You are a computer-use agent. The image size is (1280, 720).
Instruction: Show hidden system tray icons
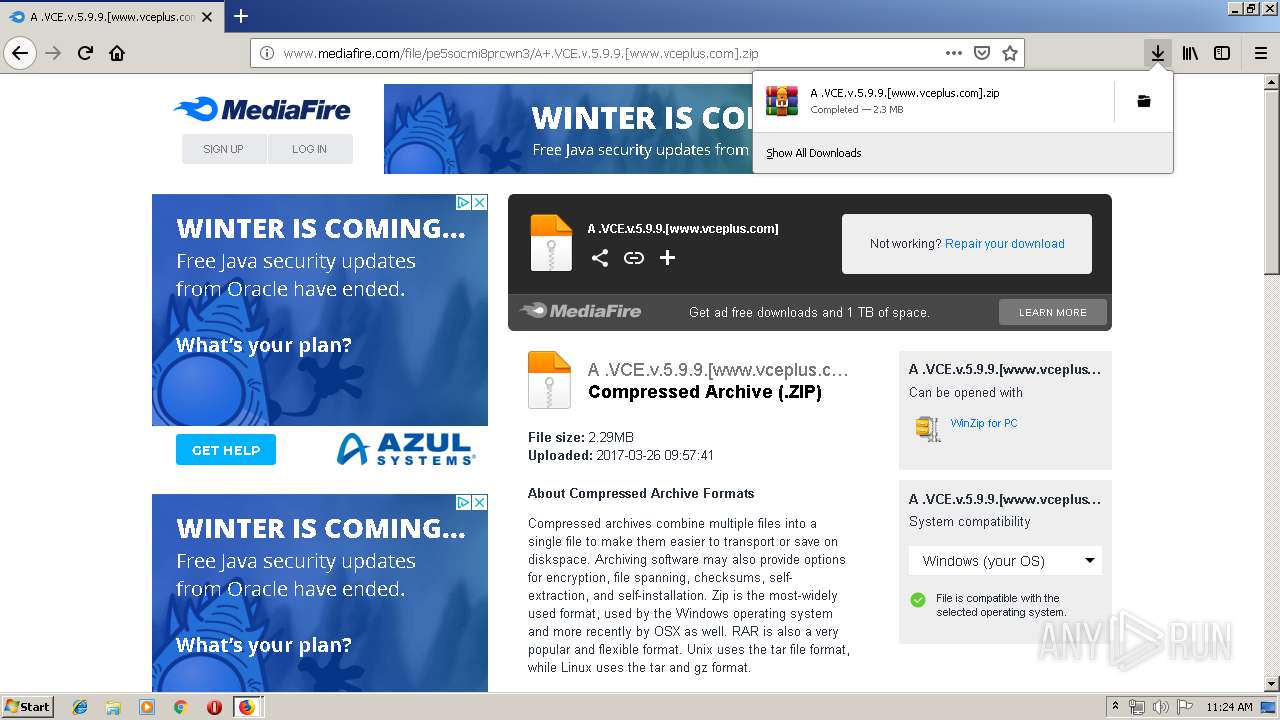pos(1116,707)
